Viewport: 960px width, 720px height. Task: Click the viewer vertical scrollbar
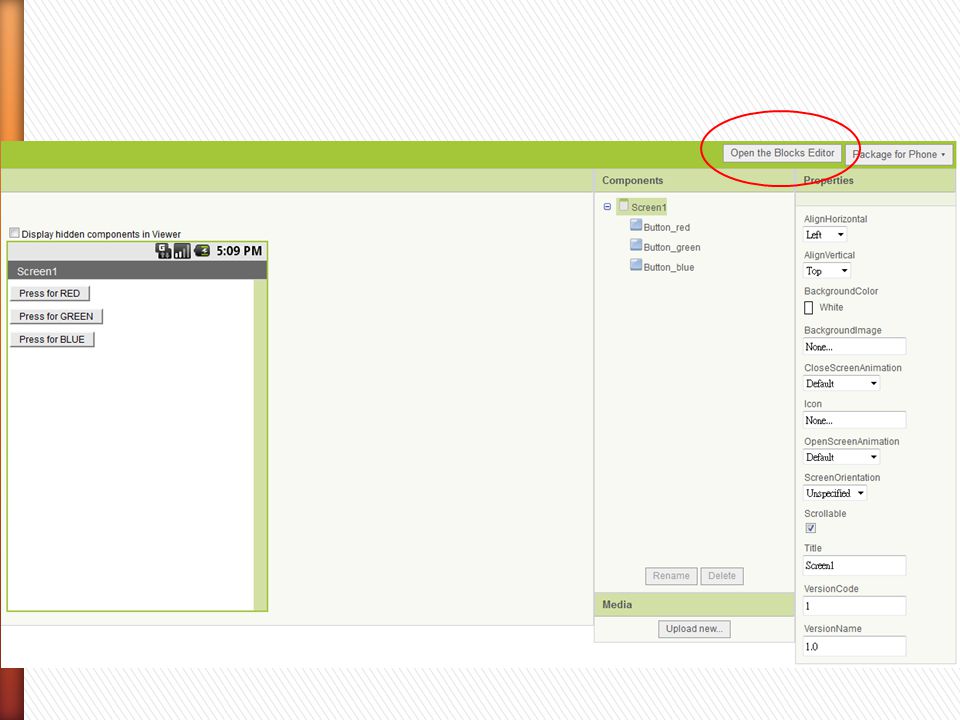(260, 444)
